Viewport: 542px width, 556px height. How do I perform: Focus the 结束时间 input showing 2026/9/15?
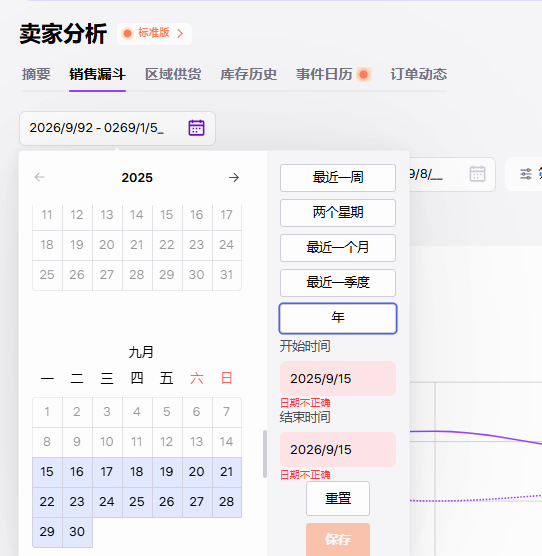pyautogui.click(x=338, y=449)
